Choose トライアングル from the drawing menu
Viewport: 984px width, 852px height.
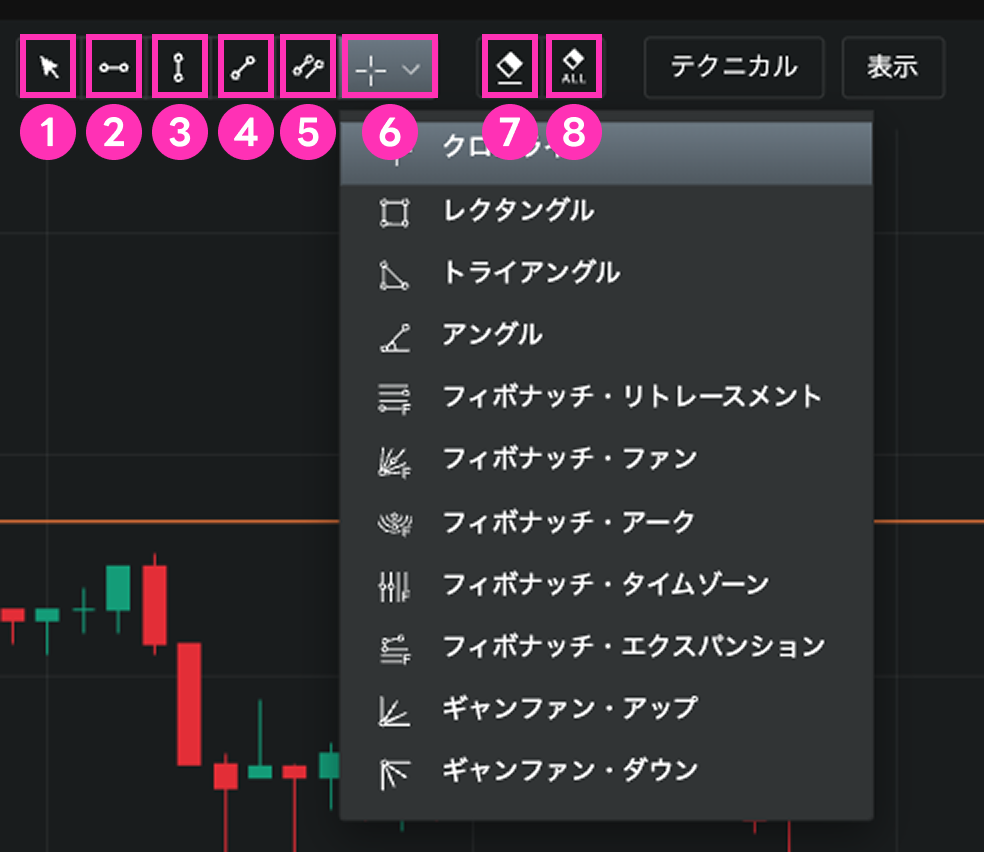530,273
